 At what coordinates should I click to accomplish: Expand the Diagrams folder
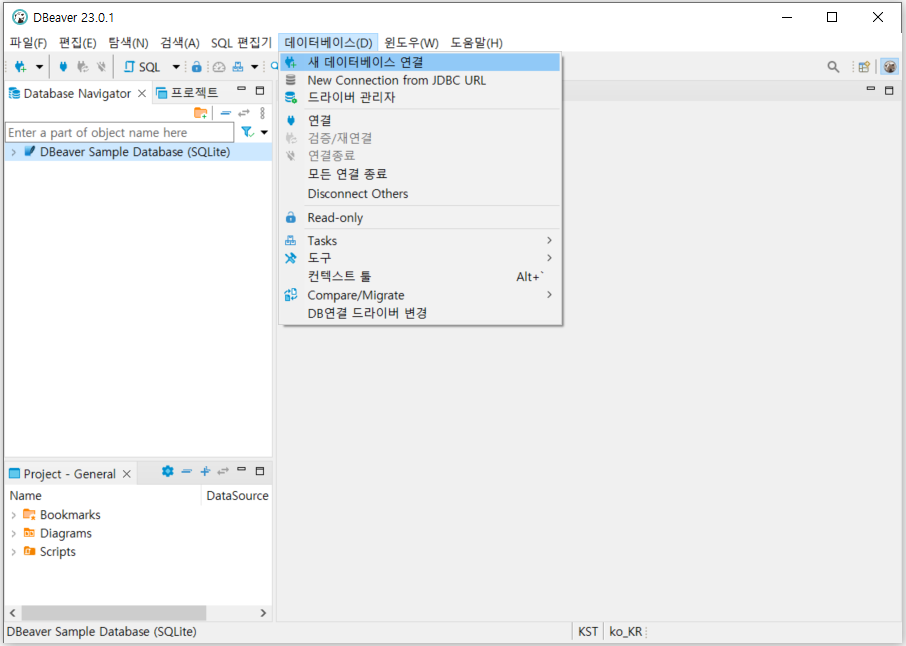(13, 533)
